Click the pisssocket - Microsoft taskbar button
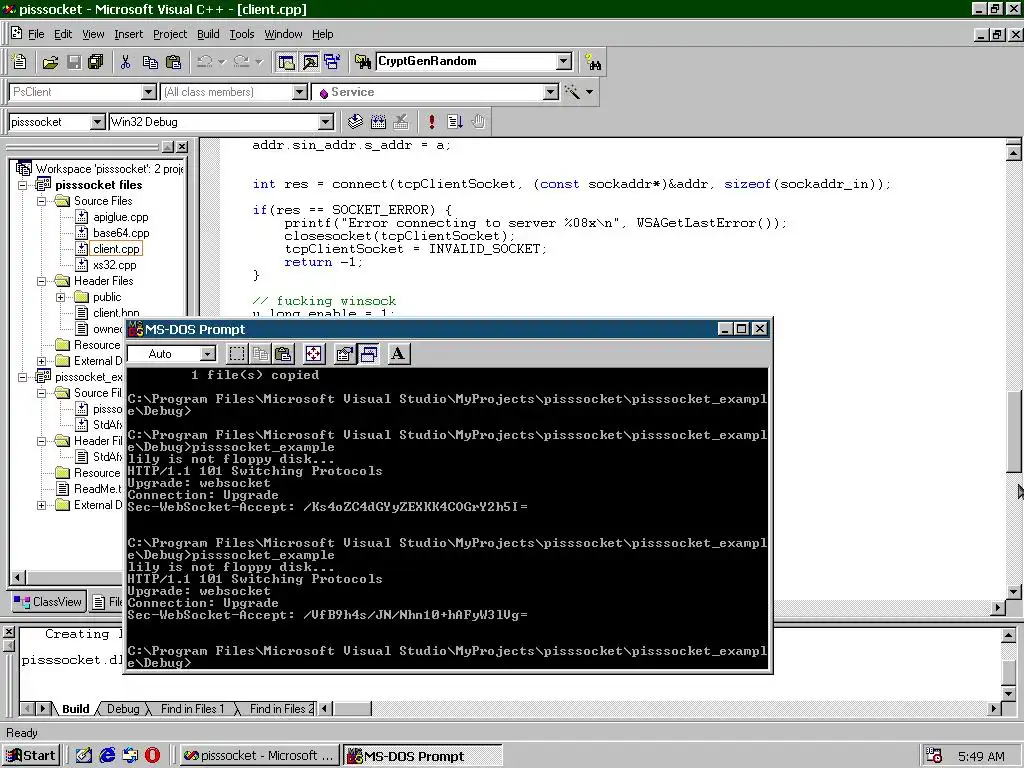Image resolution: width=1024 pixels, height=768 pixels. coord(259,756)
